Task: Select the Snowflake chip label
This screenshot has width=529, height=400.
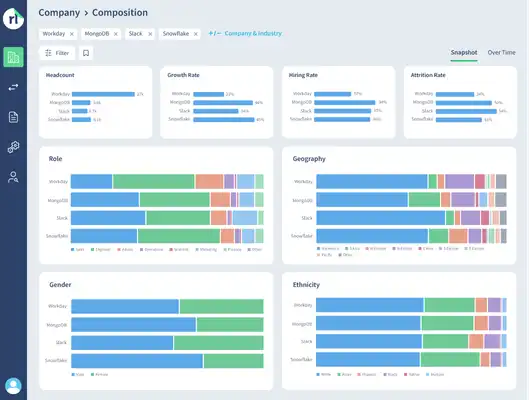Action: tap(176, 34)
